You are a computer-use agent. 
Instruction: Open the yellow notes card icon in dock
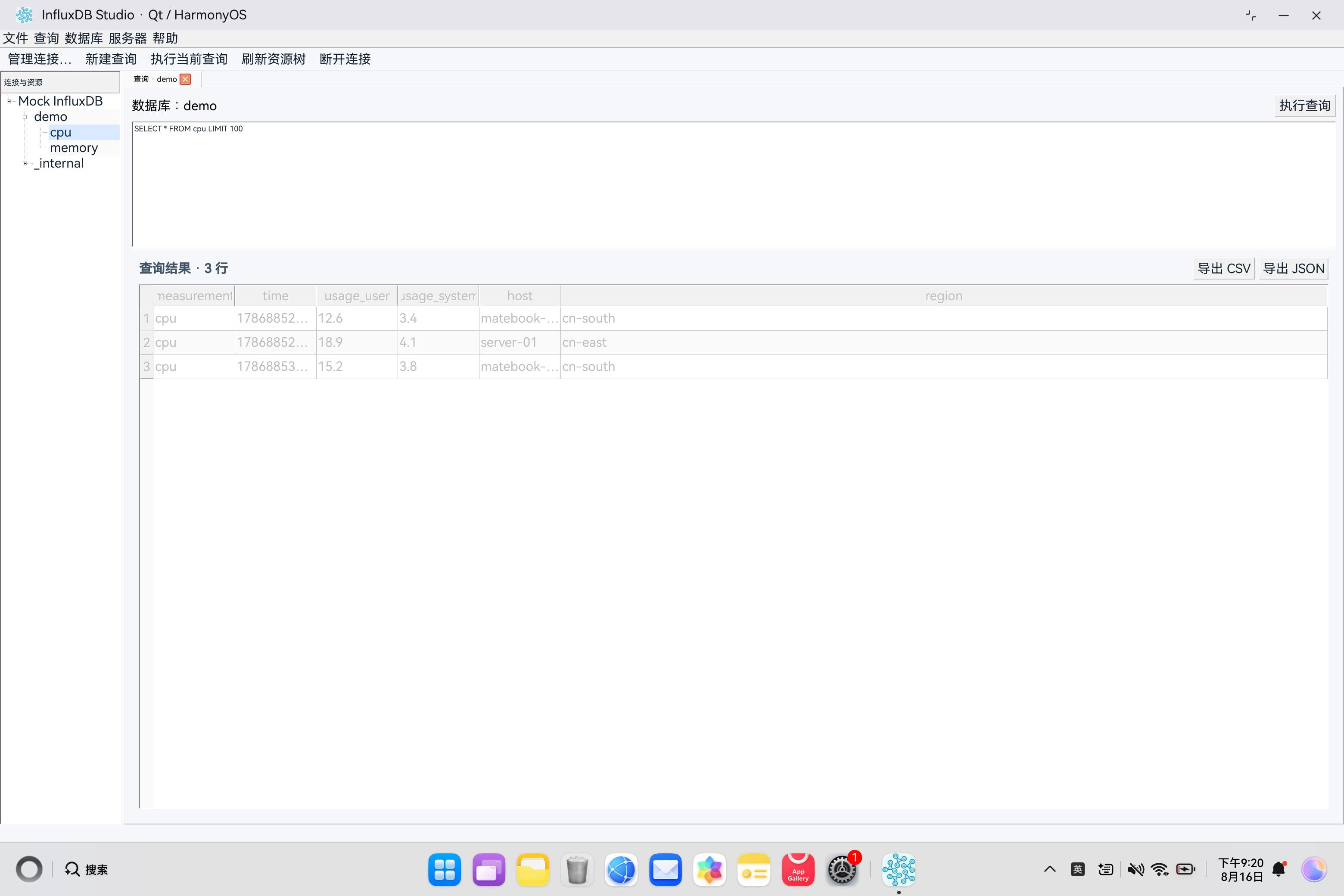[754, 870]
